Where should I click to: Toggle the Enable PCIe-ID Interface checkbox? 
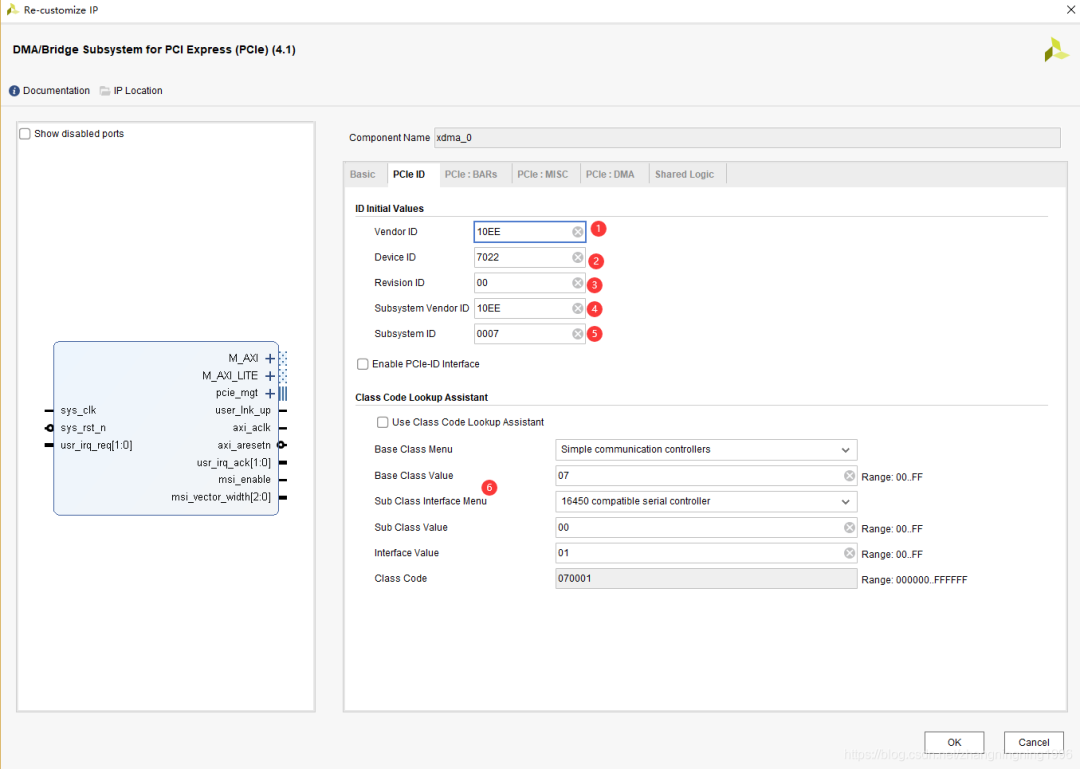coord(363,364)
